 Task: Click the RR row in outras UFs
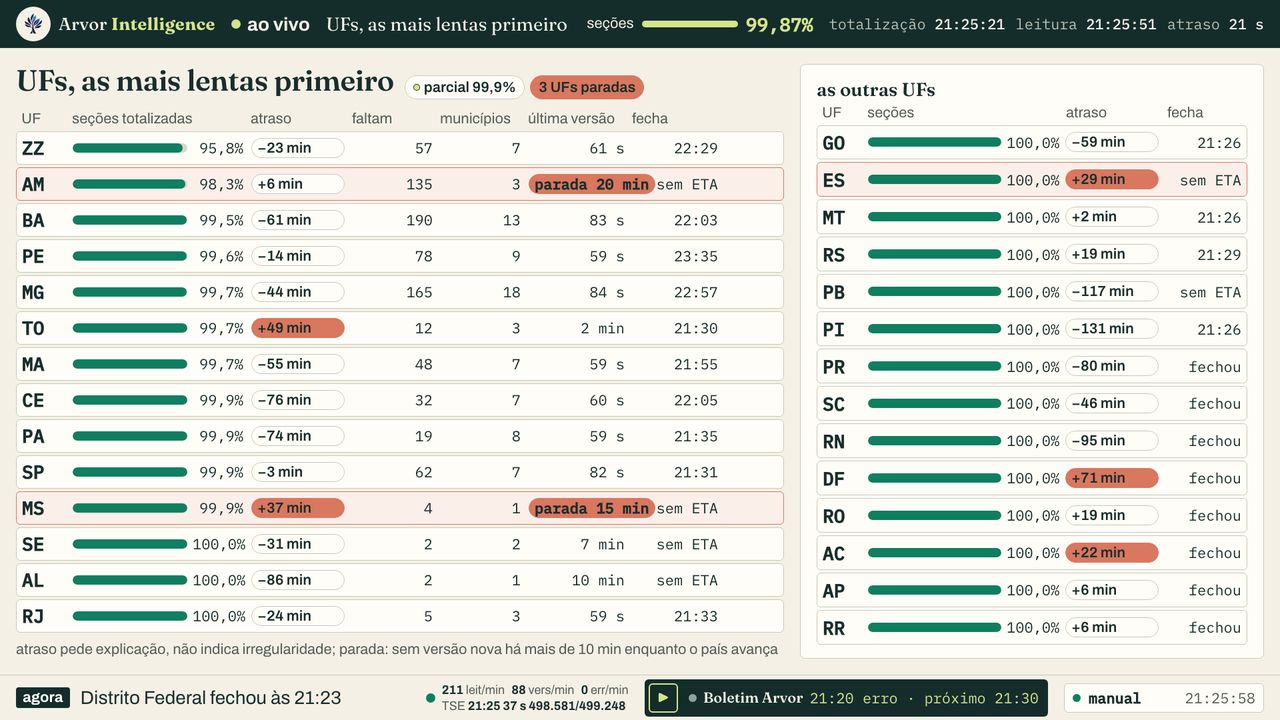[1032, 628]
